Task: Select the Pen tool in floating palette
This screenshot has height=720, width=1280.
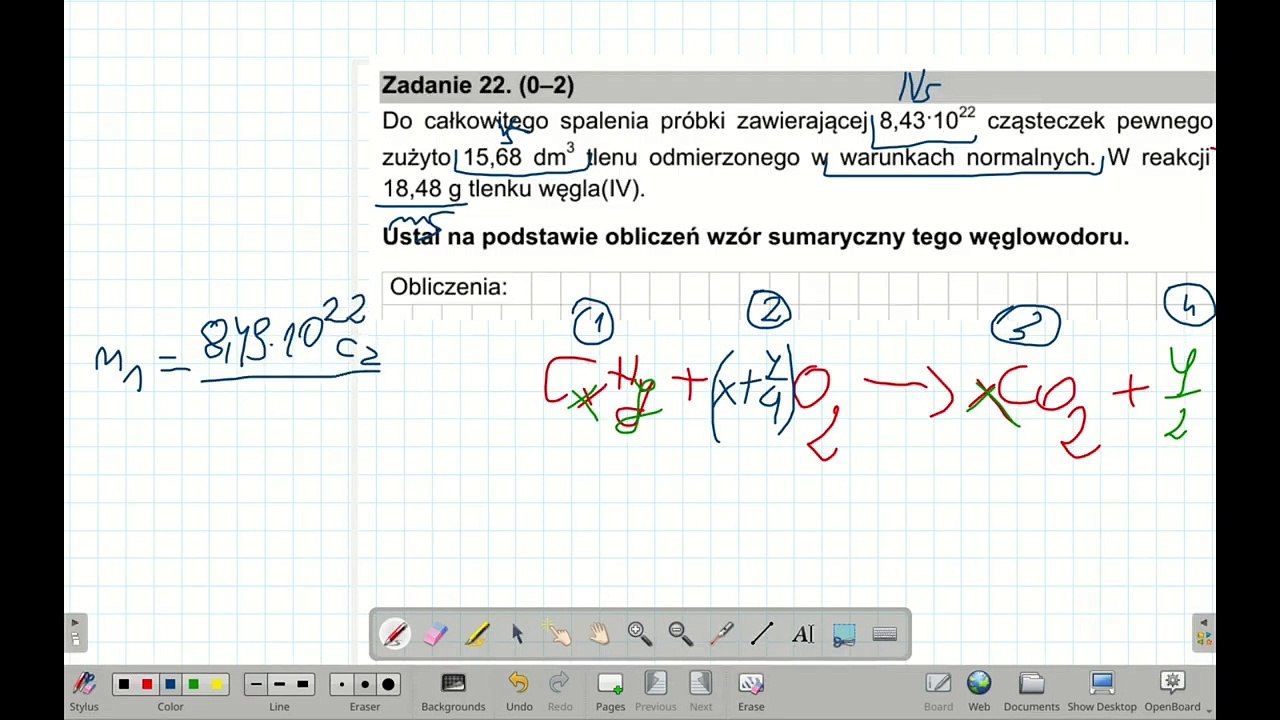Action: click(x=394, y=634)
